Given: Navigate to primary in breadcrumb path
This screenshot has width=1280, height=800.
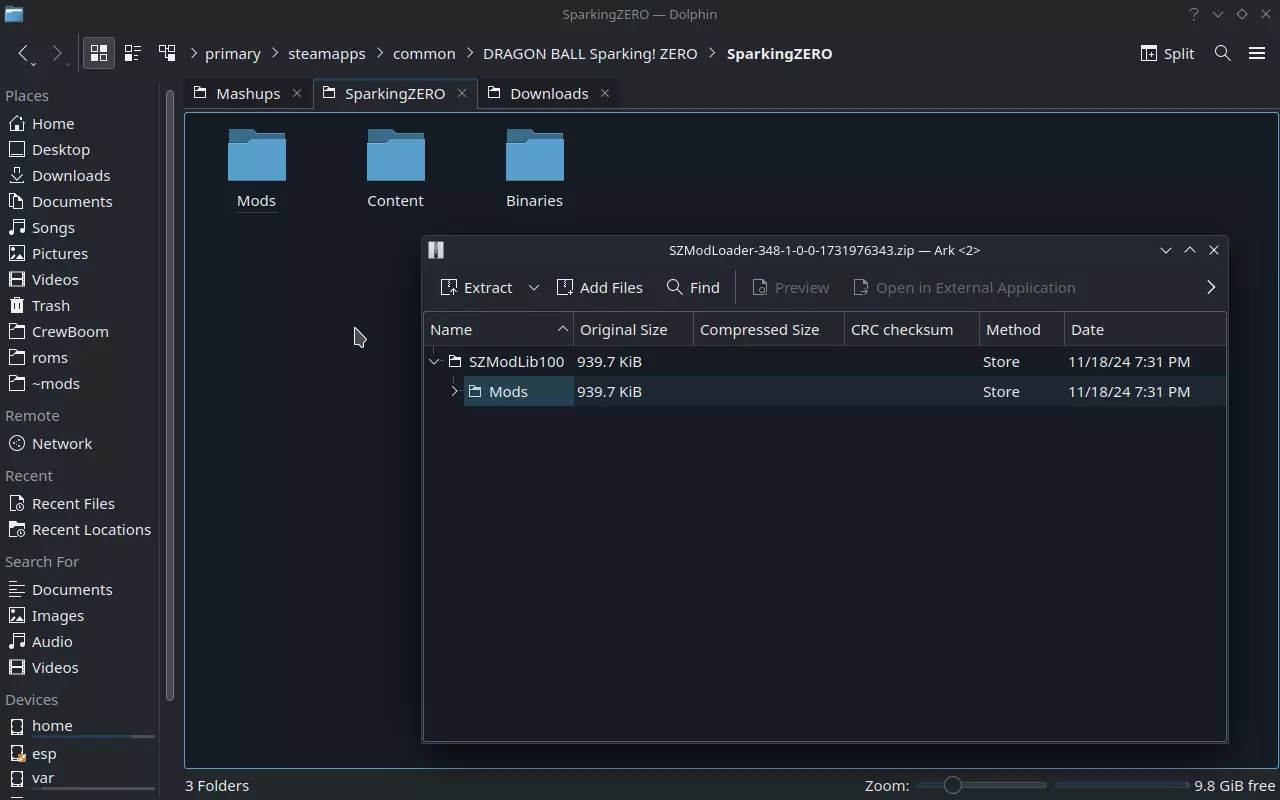Looking at the screenshot, I should pyautogui.click(x=233, y=53).
